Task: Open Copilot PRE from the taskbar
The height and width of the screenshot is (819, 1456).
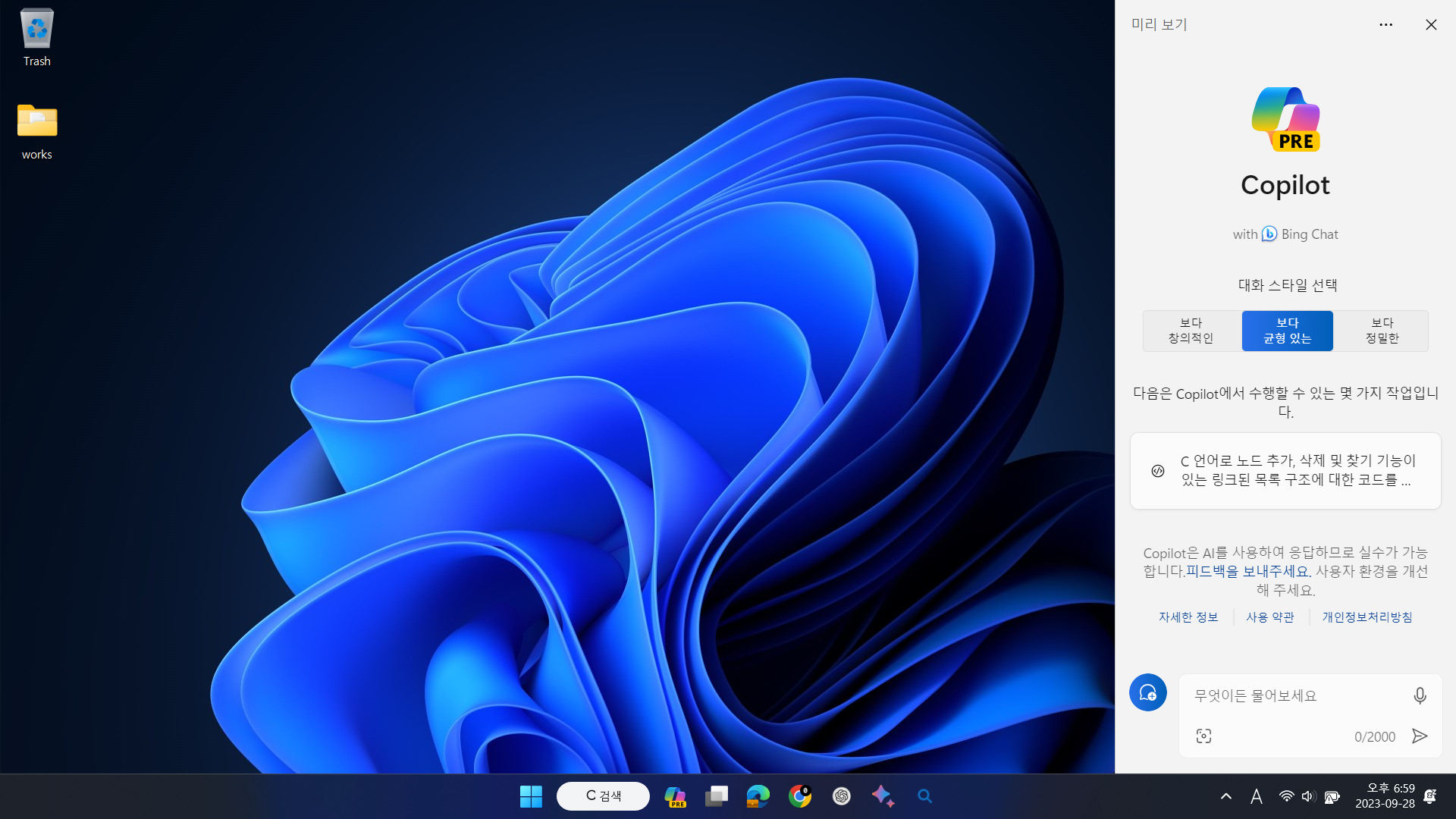Action: click(x=675, y=796)
